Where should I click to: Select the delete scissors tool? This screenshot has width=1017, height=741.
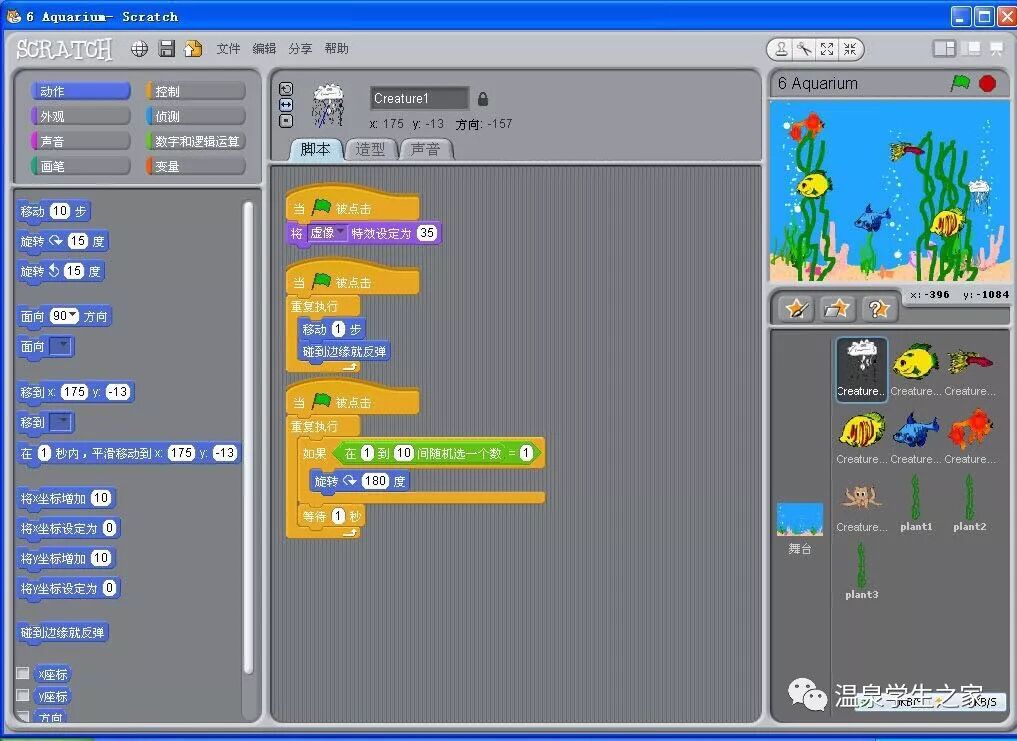[x=804, y=49]
